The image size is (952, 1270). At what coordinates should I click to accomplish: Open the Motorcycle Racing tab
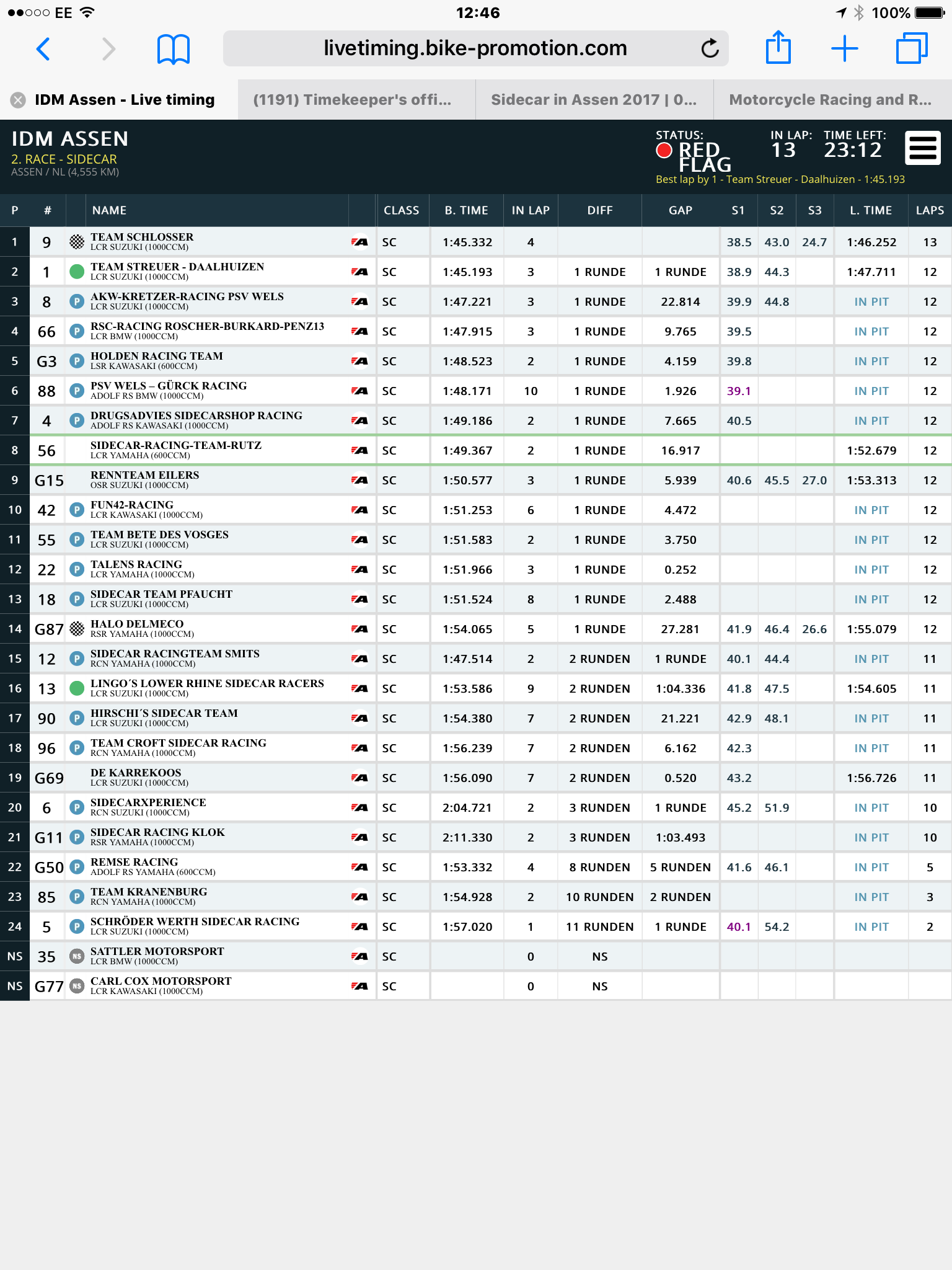click(x=831, y=100)
